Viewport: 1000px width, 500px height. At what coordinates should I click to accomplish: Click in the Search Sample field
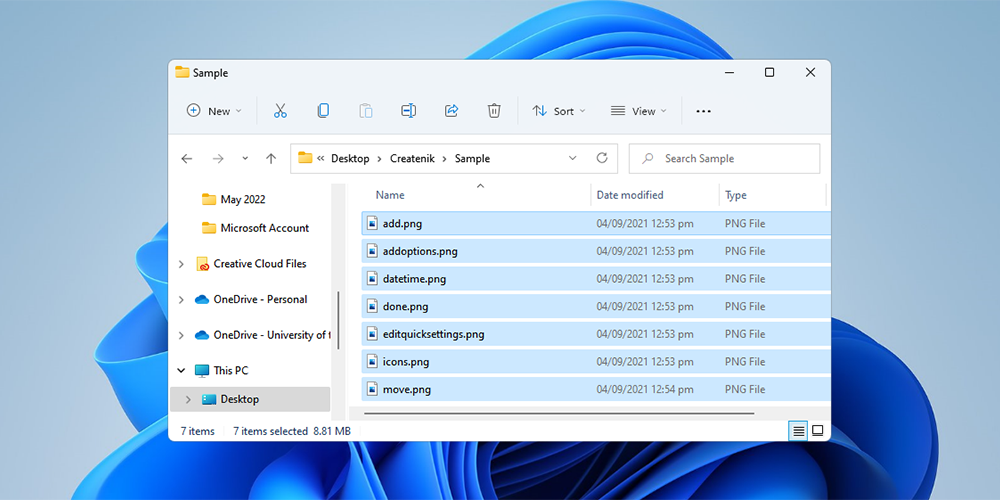coord(724,159)
